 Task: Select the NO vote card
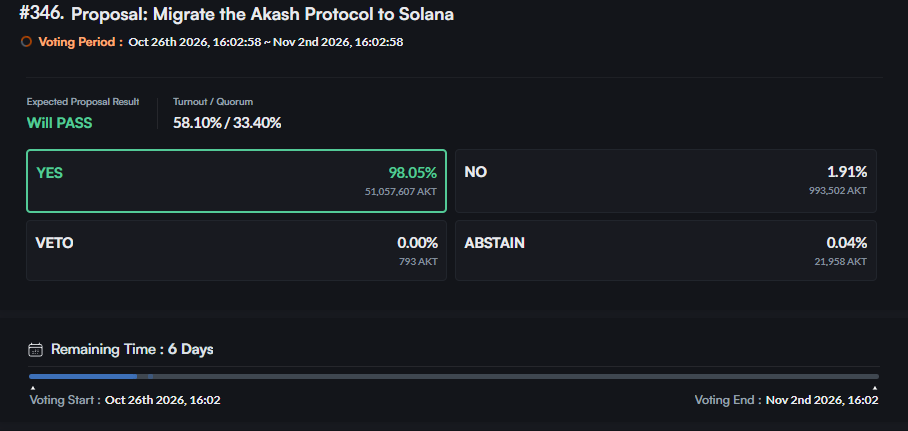click(x=666, y=181)
